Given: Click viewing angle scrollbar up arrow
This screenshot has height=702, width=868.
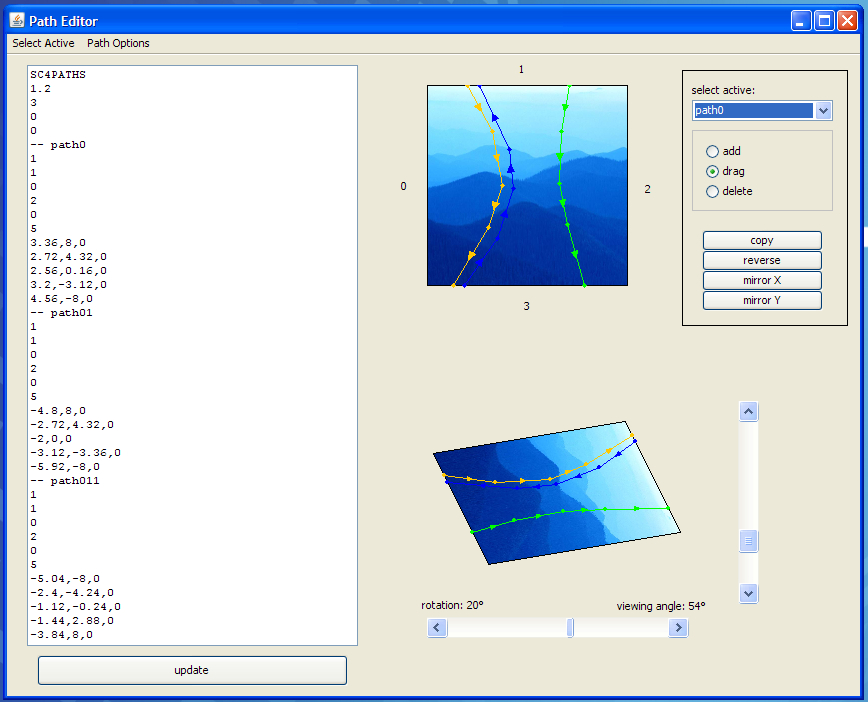Looking at the screenshot, I should [x=748, y=412].
